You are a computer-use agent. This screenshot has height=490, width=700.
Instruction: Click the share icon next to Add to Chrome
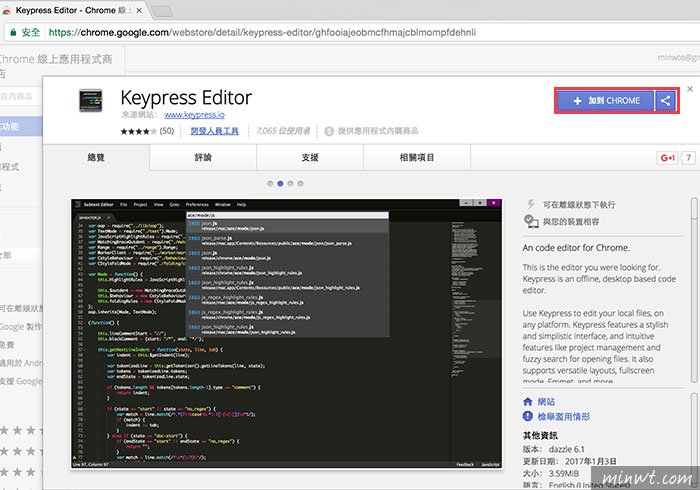pyautogui.click(x=665, y=101)
